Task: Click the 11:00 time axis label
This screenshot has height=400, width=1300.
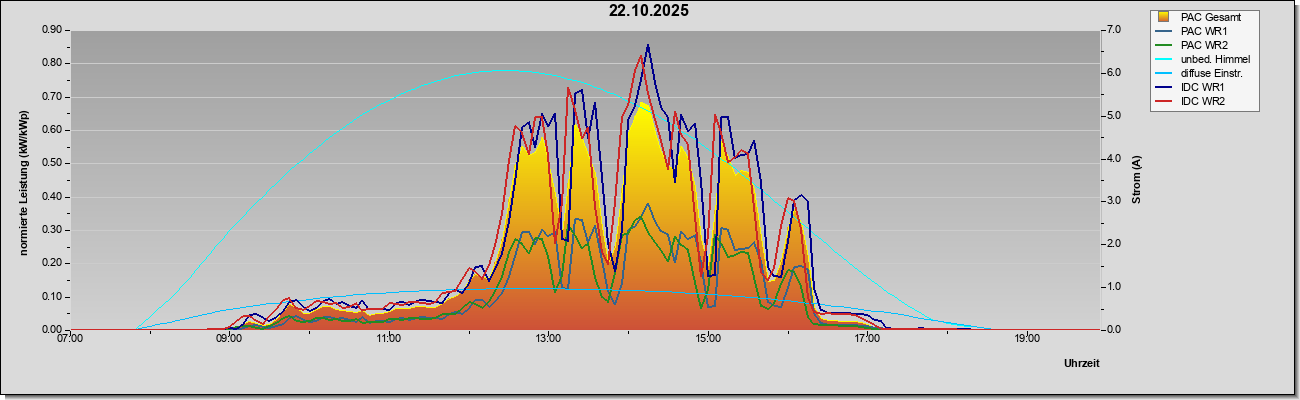Action: (389, 338)
